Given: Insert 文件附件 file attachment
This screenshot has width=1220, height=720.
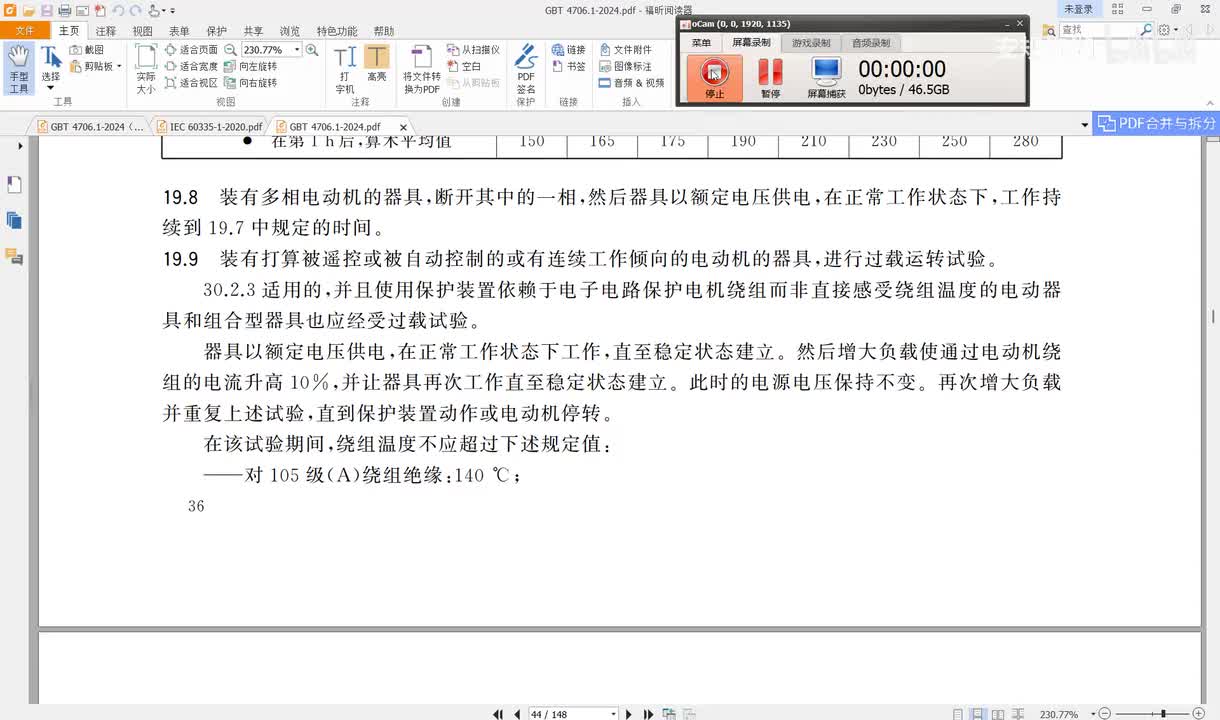Looking at the screenshot, I should coord(626,49).
